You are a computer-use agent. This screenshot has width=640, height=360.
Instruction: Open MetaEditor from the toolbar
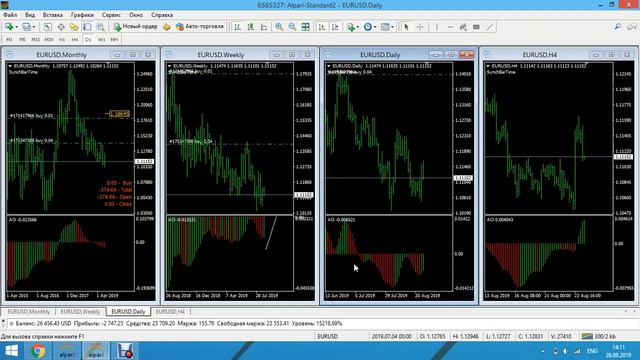pyautogui.click(x=167, y=27)
